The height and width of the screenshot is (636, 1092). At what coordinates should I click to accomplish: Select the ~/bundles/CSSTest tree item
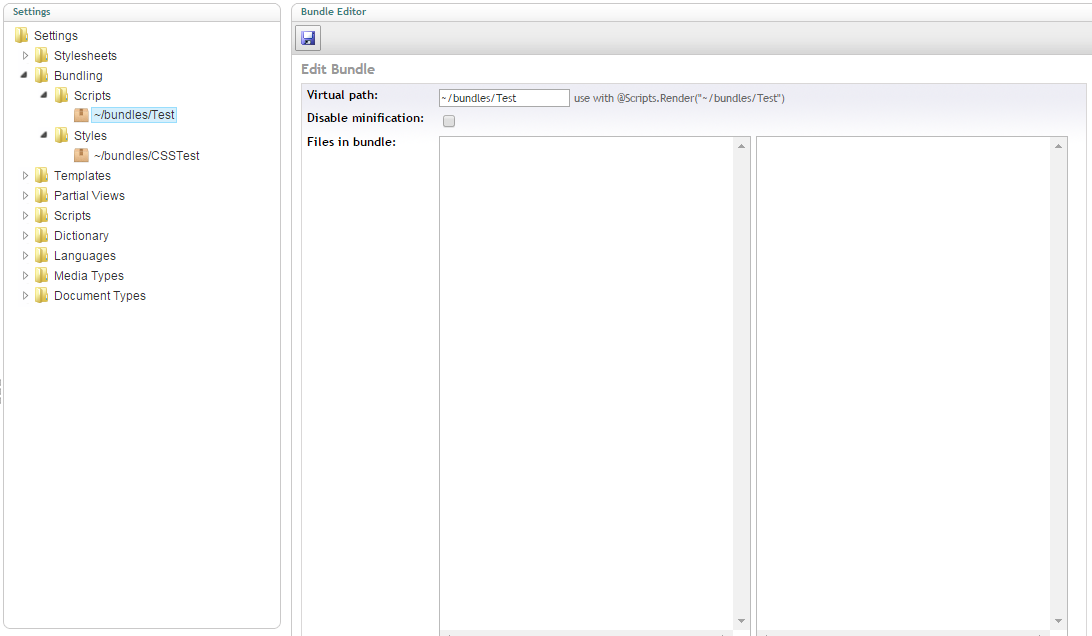146,155
